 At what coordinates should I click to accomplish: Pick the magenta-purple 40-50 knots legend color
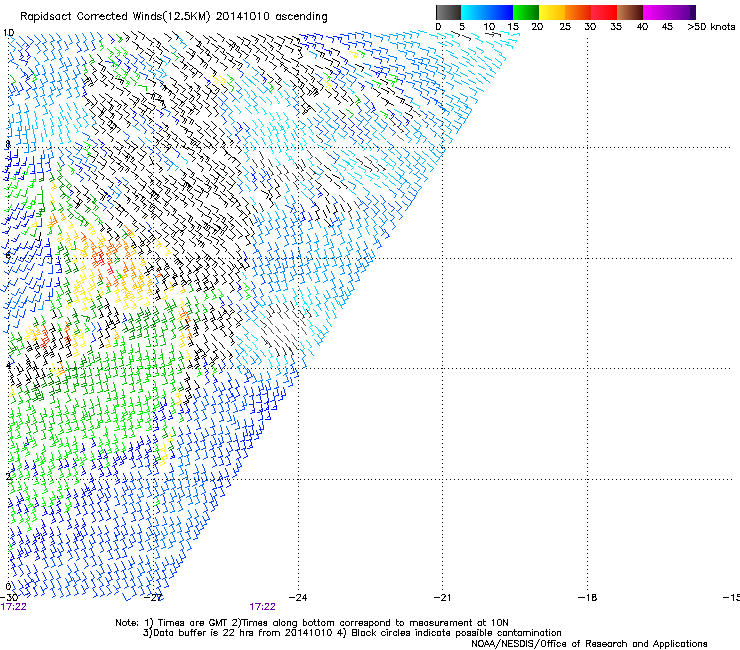[669, 12]
